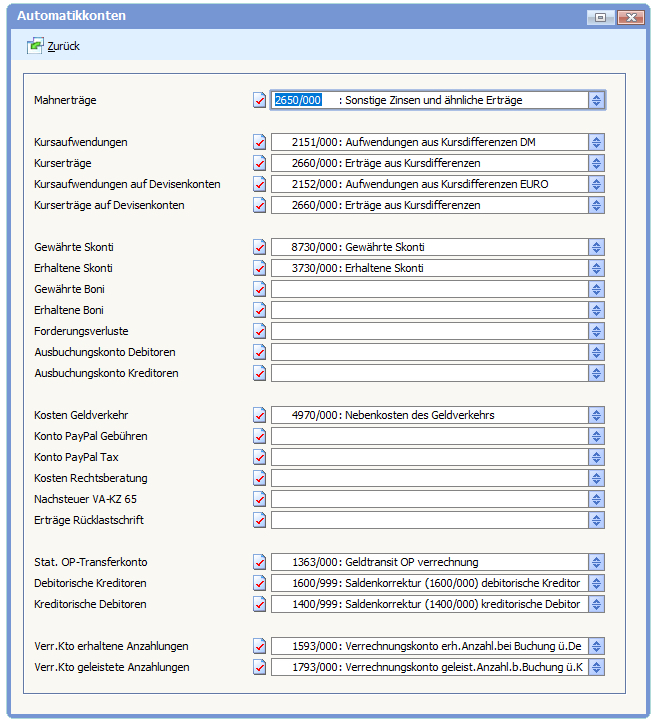Image resolution: width=652 pixels, height=722 pixels.
Task: Expand the Kurserträge account dropdown
Action: pos(596,163)
